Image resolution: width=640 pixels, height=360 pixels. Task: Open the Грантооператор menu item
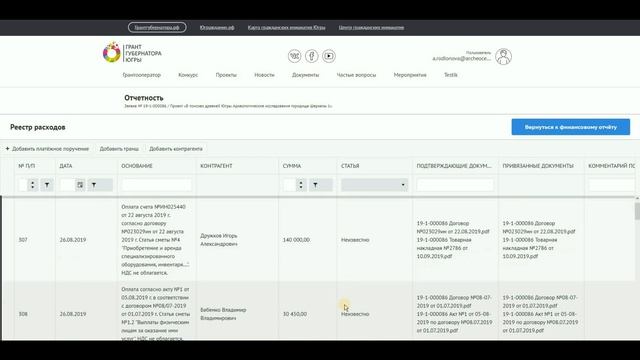coord(142,75)
